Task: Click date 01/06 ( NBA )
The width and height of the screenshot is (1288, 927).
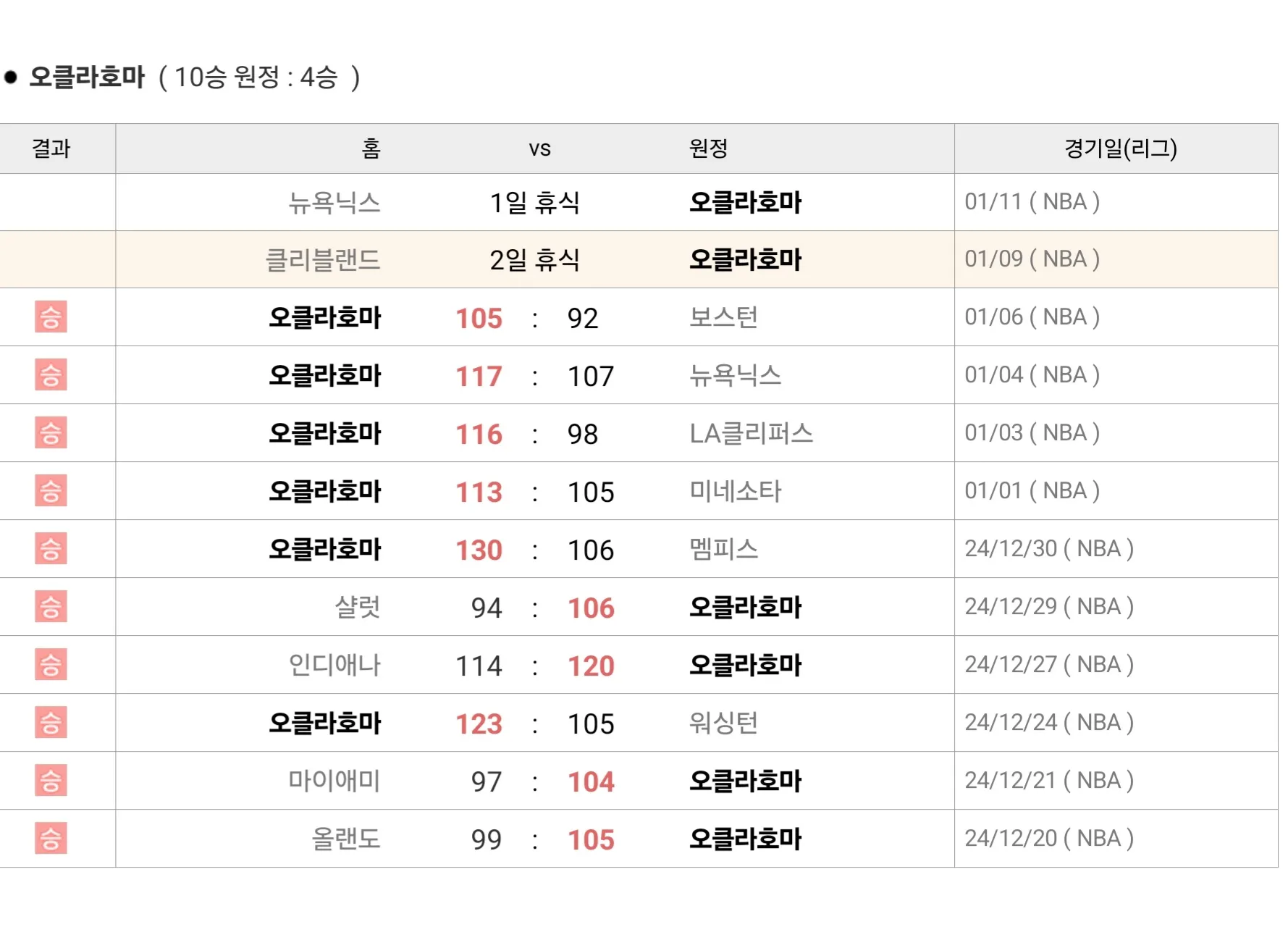Action: point(1032,317)
